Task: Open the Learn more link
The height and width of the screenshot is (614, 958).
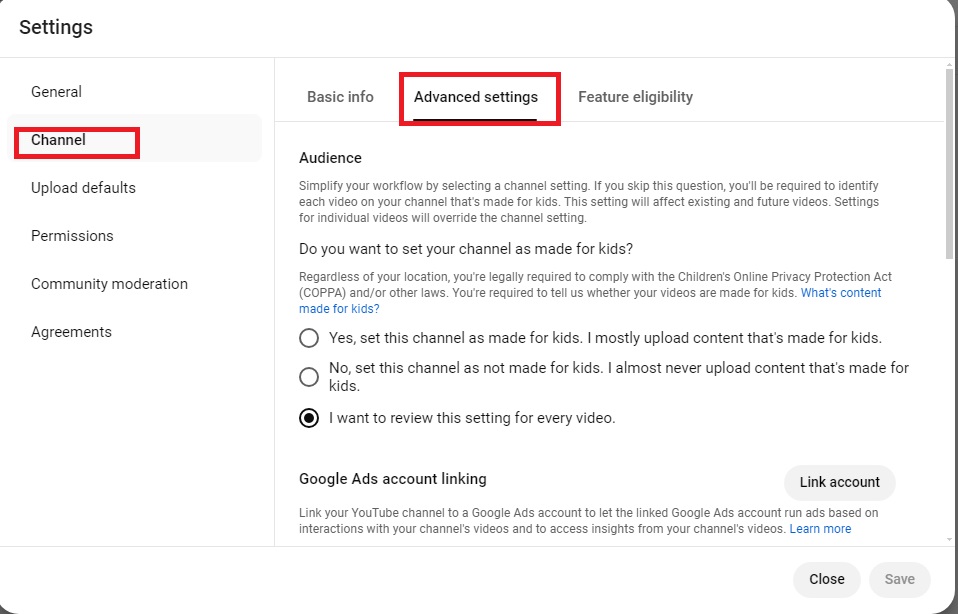Action: 820,529
